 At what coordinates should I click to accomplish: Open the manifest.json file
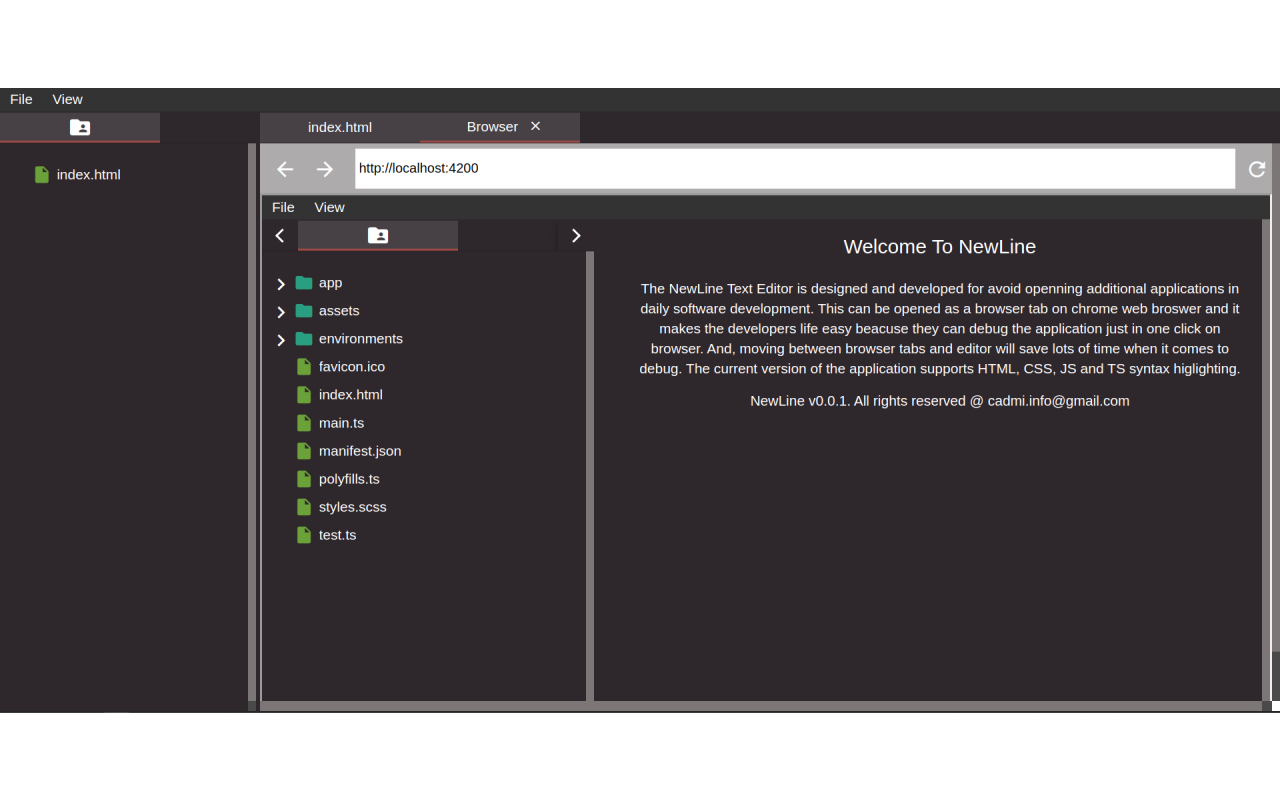(x=360, y=451)
